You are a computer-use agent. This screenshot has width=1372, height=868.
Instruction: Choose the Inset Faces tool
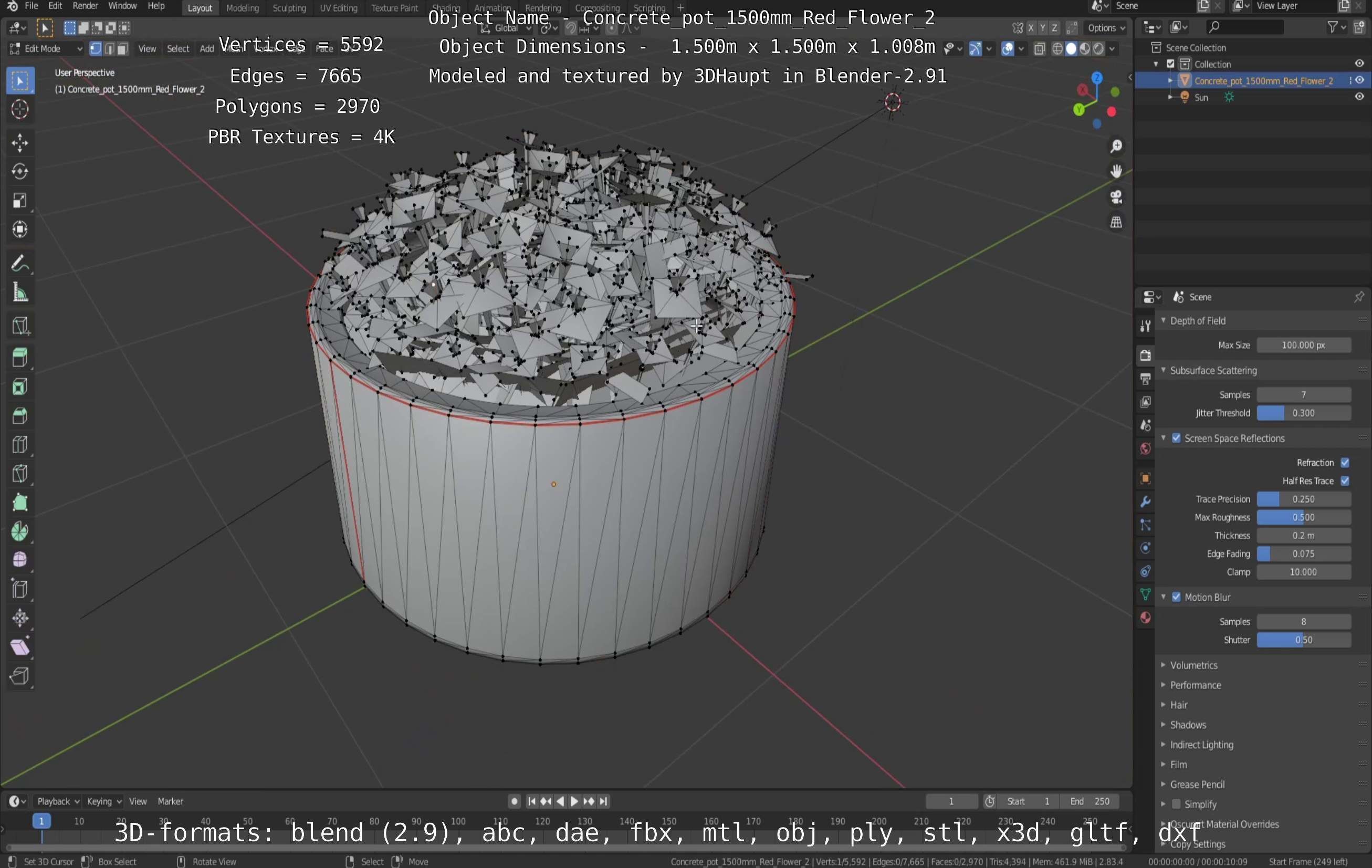coord(20,387)
